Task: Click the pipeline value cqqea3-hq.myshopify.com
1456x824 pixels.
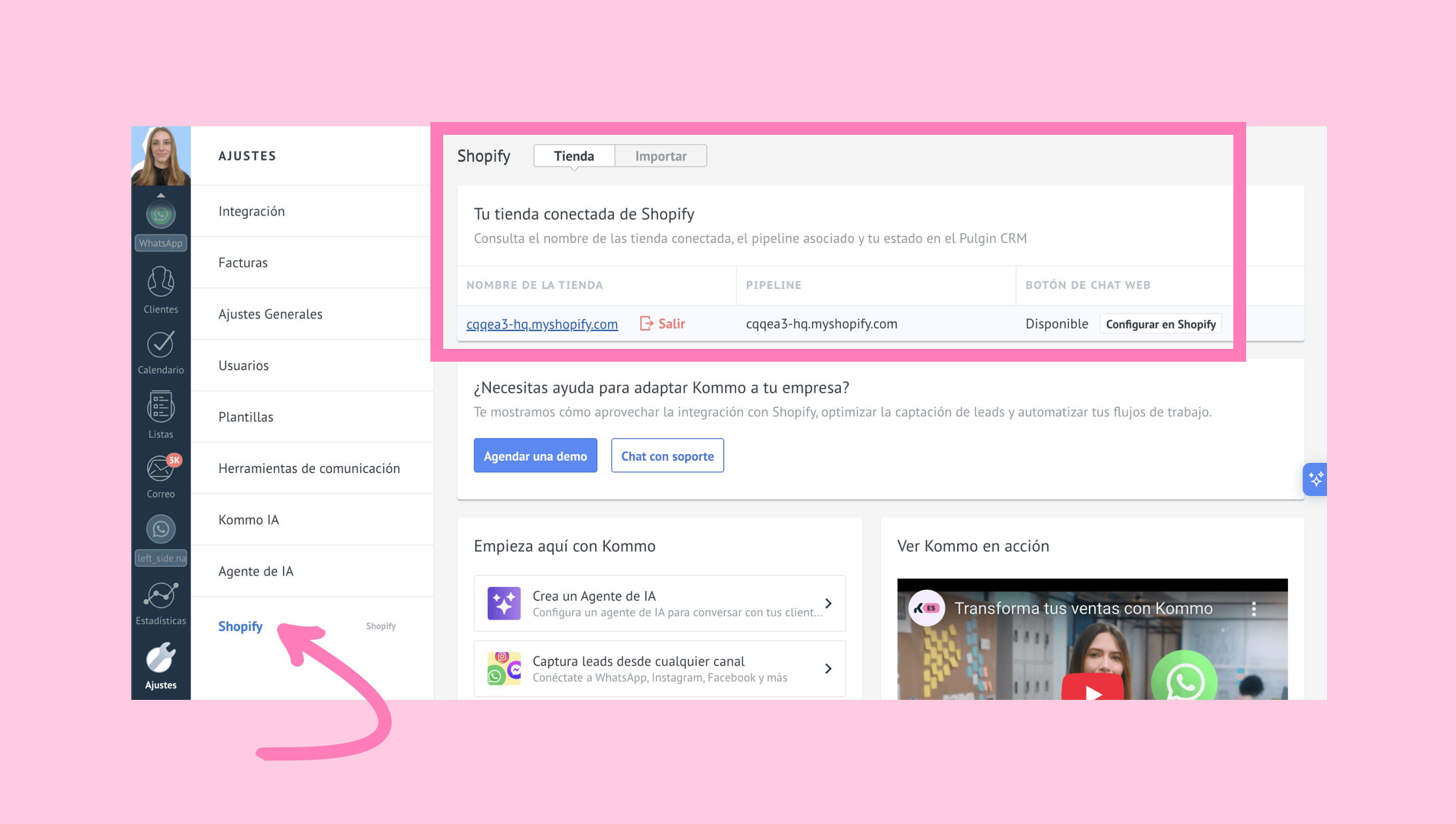Action: [x=821, y=324]
